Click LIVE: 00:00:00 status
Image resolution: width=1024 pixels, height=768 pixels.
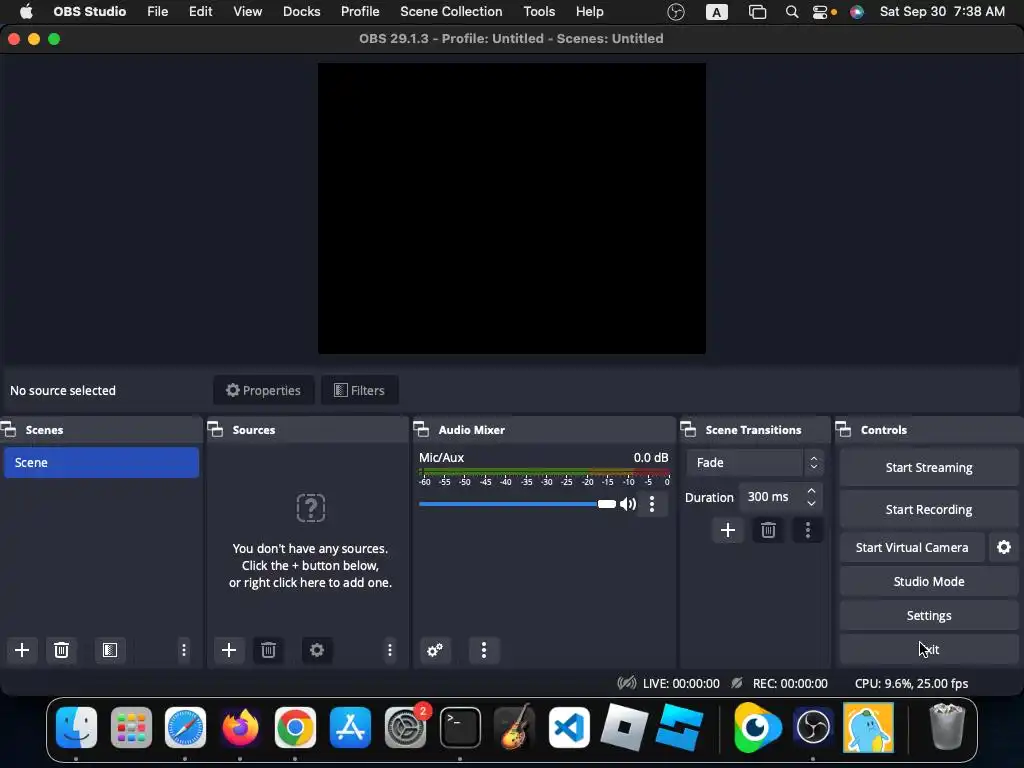(x=680, y=683)
